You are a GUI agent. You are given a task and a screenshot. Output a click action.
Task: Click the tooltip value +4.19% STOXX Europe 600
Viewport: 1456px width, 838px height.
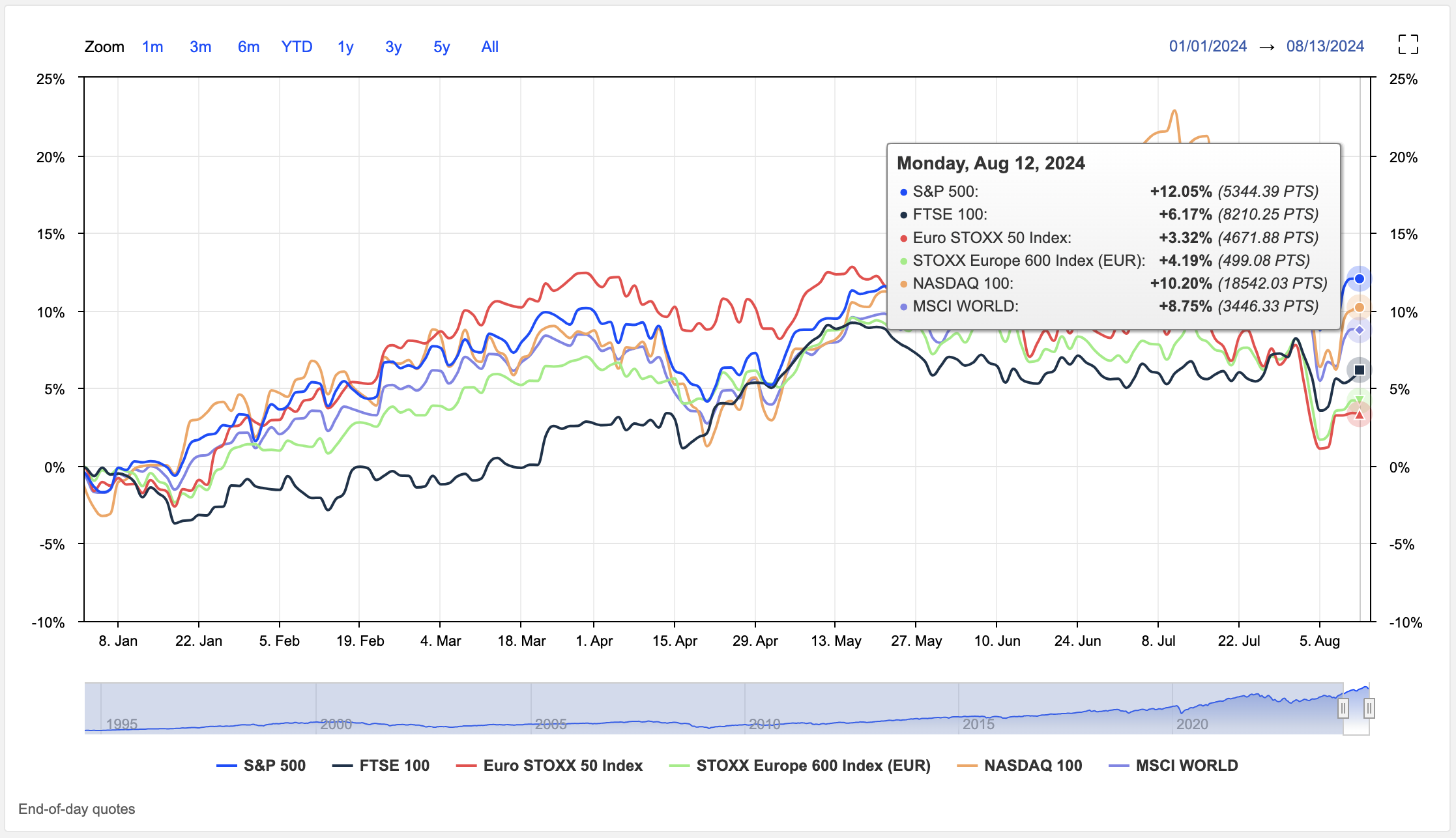(x=1186, y=261)
